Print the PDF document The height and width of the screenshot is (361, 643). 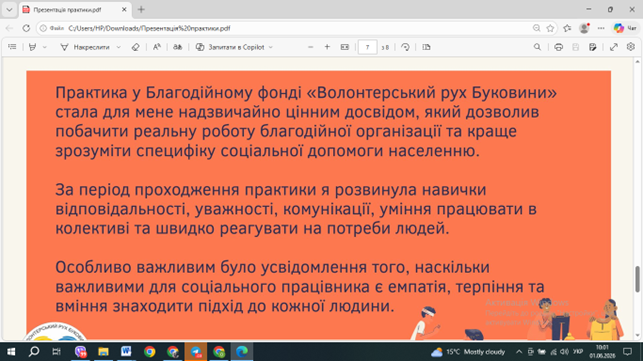point(559,47)
